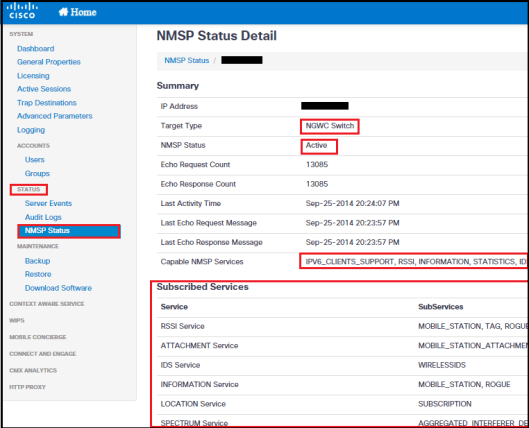Viewport: 529px width, 428px height.
Task: Click the 'SUBSCRIPTION' subservice cell
Action: point(445,404)
